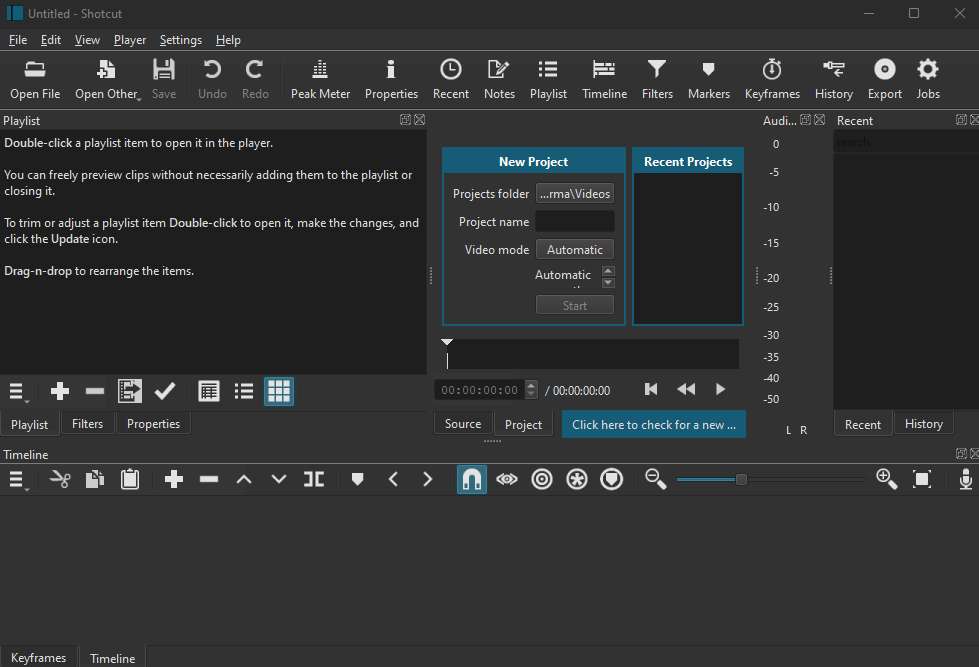Open the Markers panel
Screen dimensions: 979x667
(x=708, y=78)
